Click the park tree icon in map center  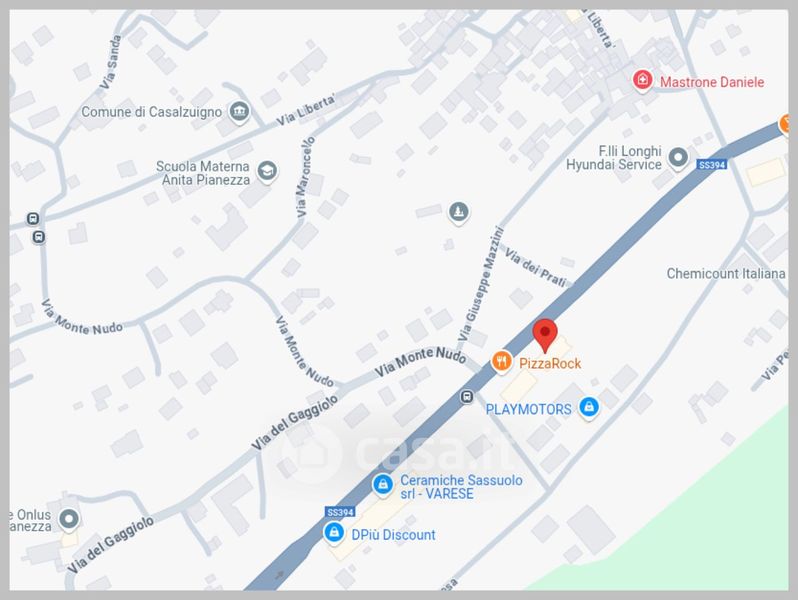[x=459, y=212]
